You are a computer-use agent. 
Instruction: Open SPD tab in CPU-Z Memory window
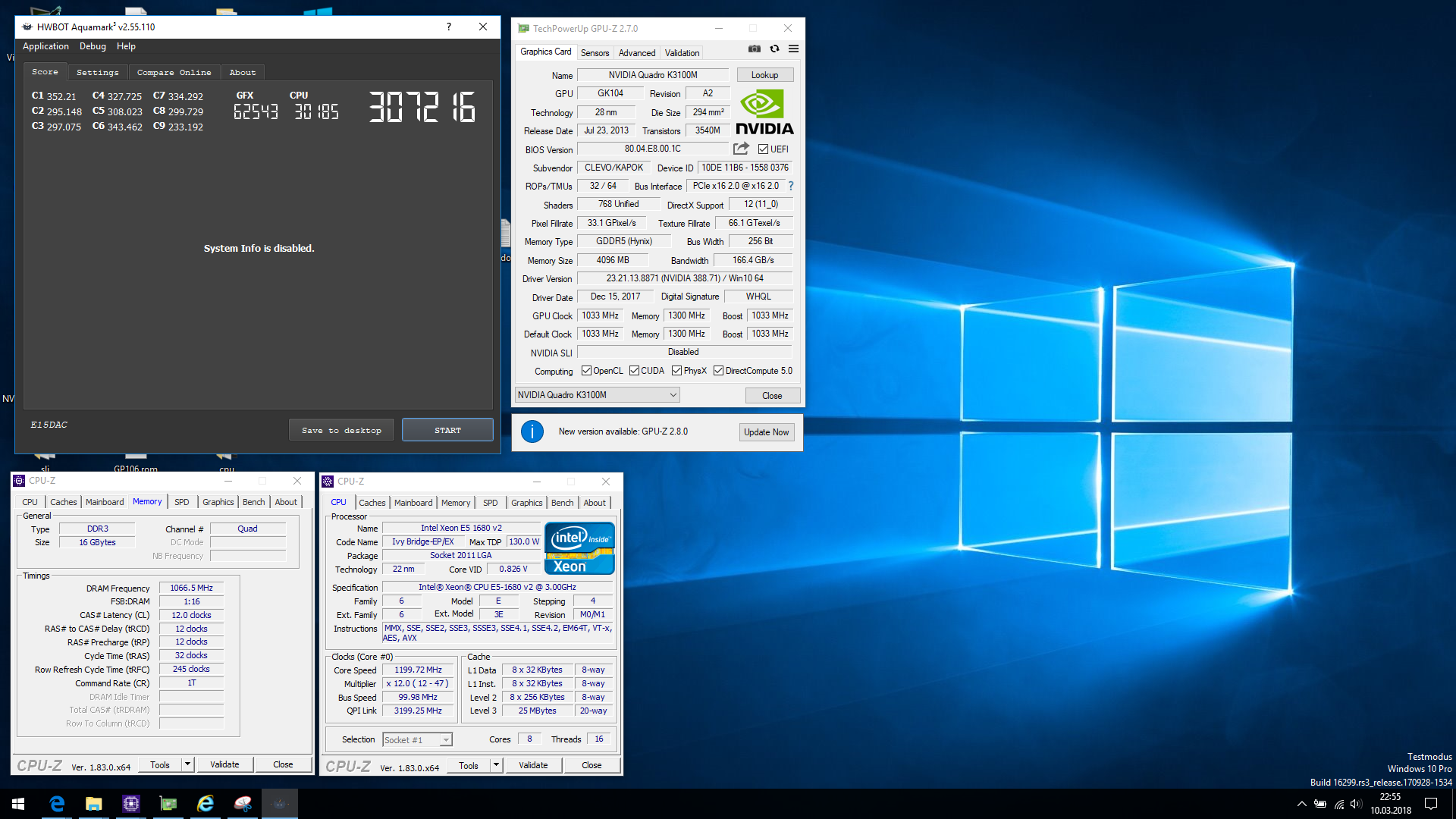click(x=182, y=502)
